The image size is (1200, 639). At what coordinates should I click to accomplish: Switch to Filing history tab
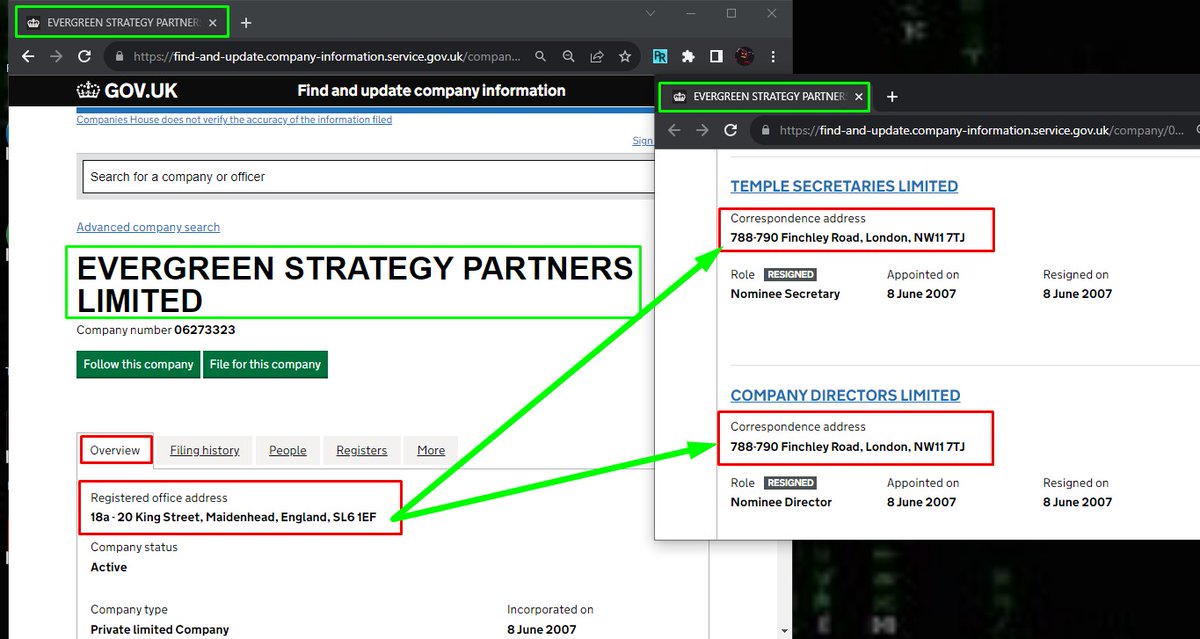[205, 450]
